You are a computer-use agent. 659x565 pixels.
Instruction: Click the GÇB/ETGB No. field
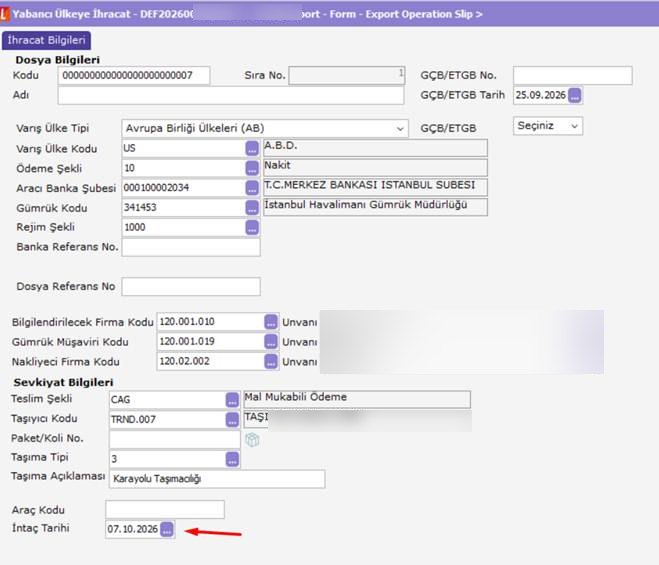tap(572, 76)
